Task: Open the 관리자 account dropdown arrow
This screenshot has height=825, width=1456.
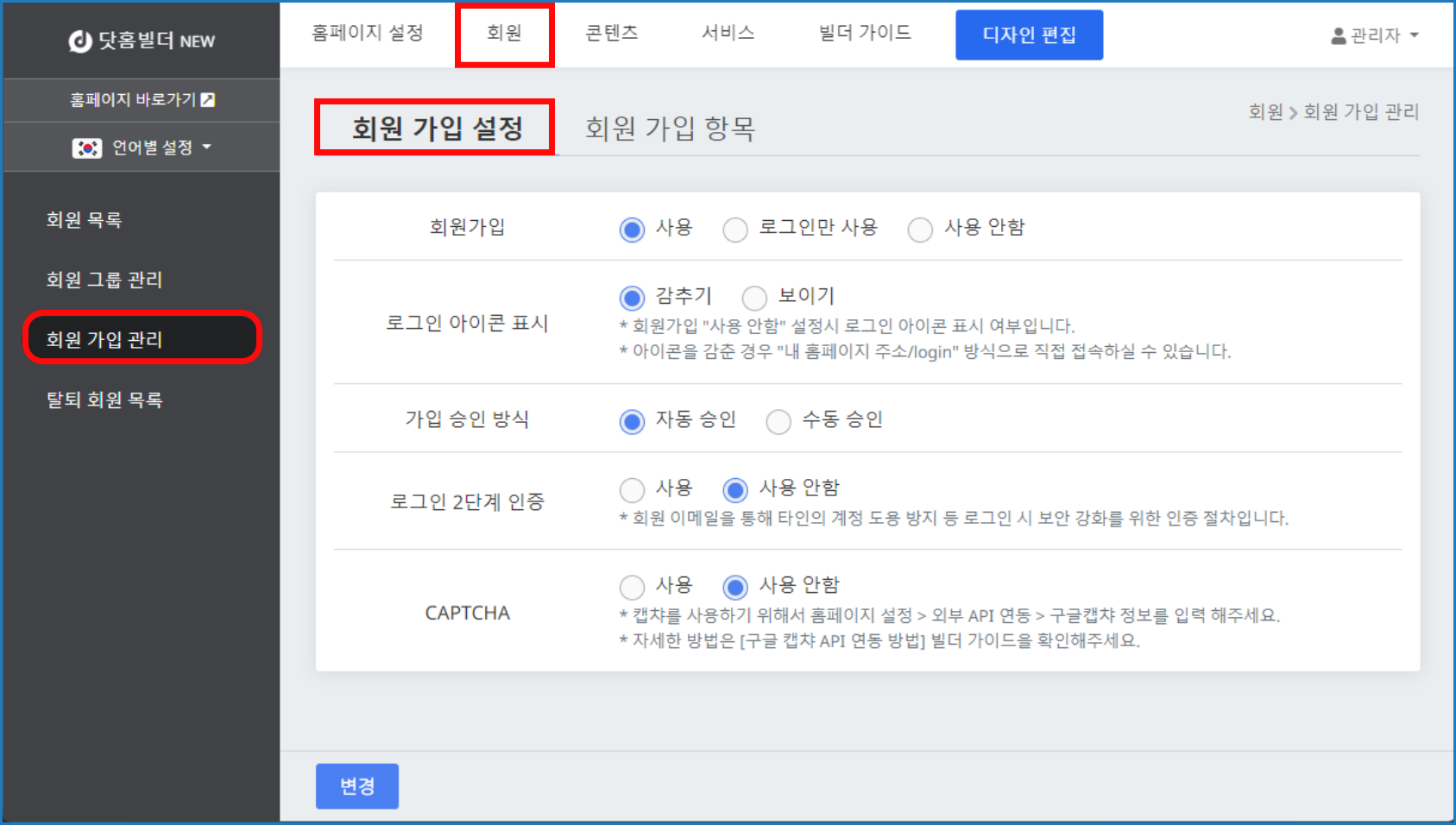Action: pyautogui.click(x=1414, y=35)
